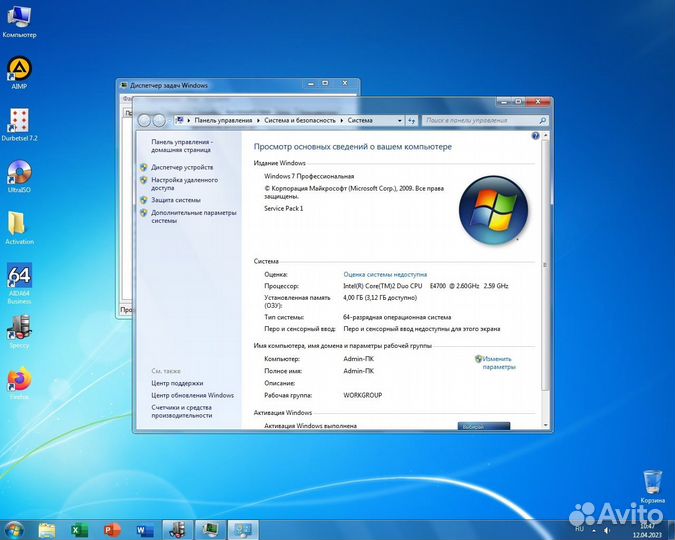Launch Word from the taskbar
The height and width of the screenshot is (540, 675).
tap(145, 530)
